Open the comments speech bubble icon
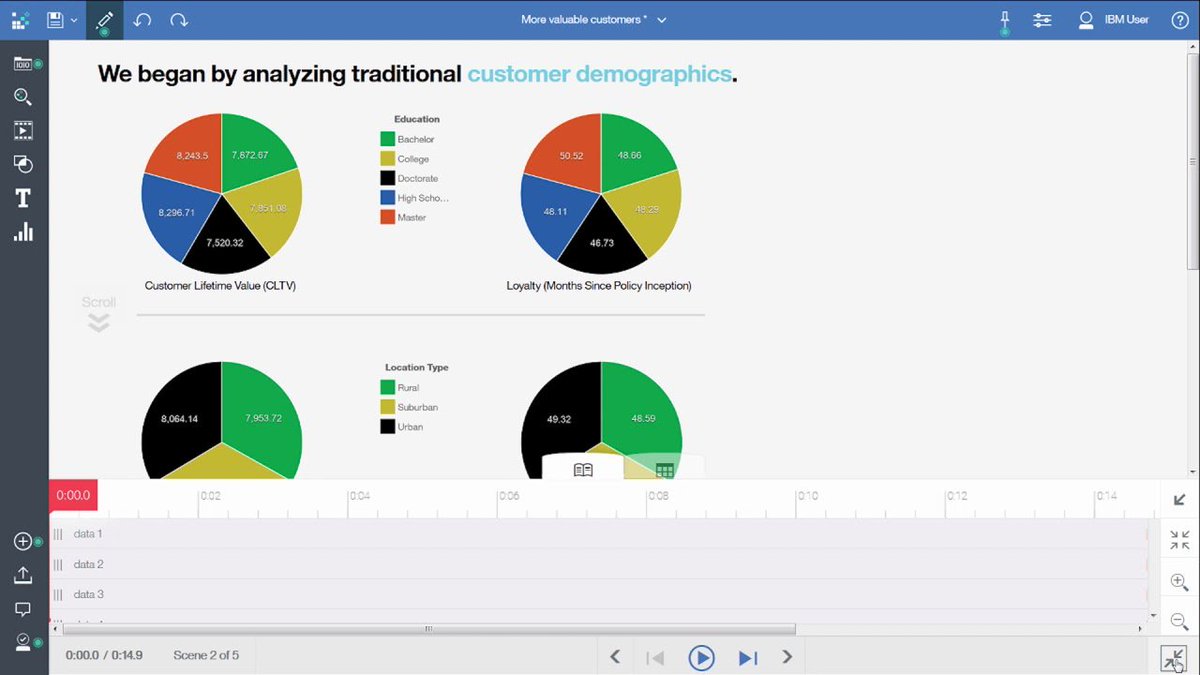1200x675 pixels. coord(23,608)
